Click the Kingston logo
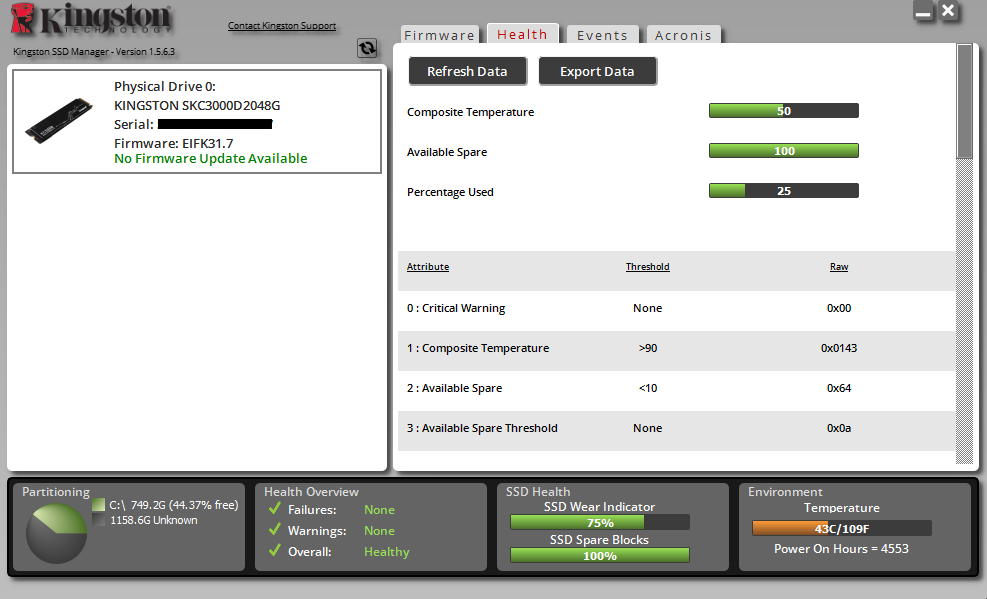This screenshot has width=987, height=599. tap(91, 19)
